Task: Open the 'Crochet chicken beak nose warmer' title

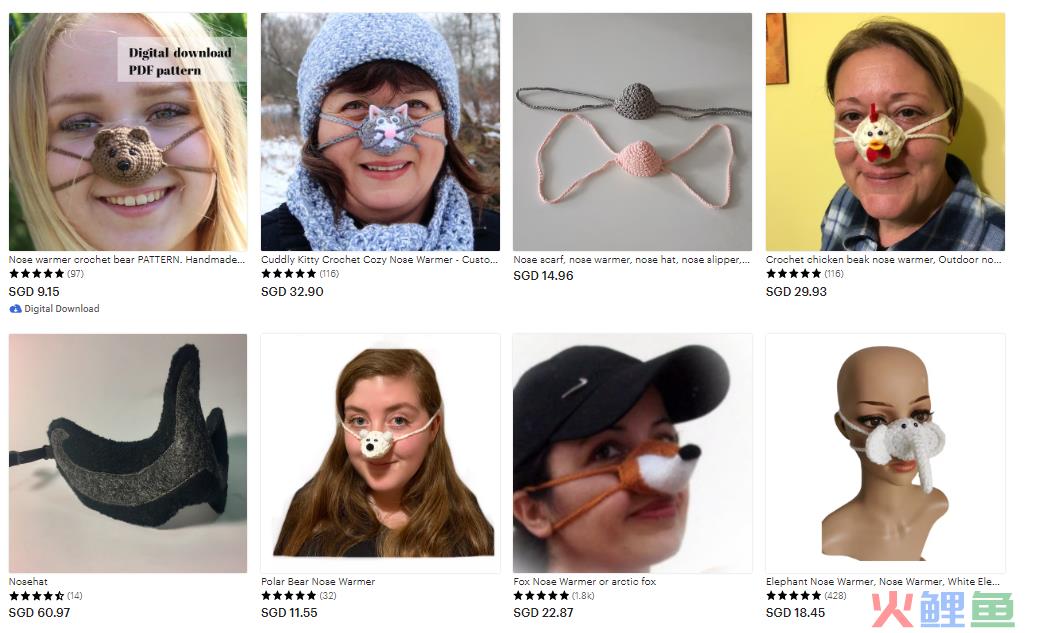Action: point(884,260)
